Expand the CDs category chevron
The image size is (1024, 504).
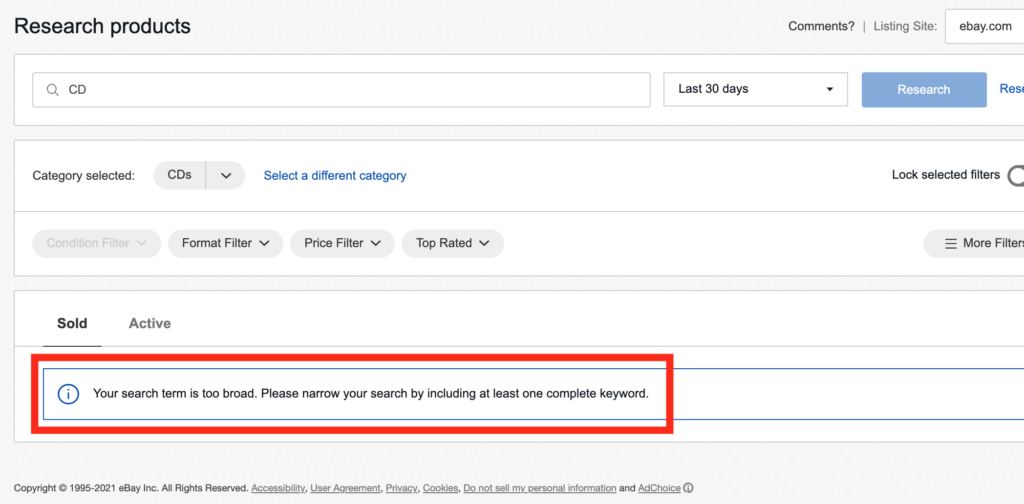tap(226, 176)
